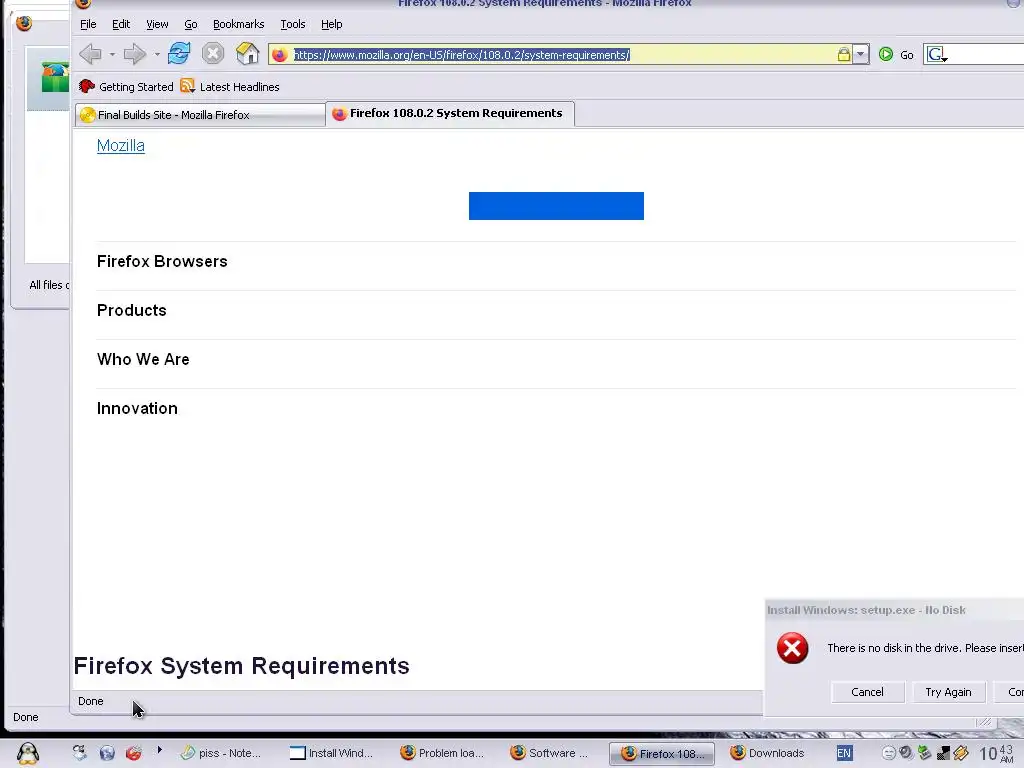Select the Firefox 108.0.2 System Requirements tab
The height and width of the screenshot is (768, 1024).
click(450, 113)
